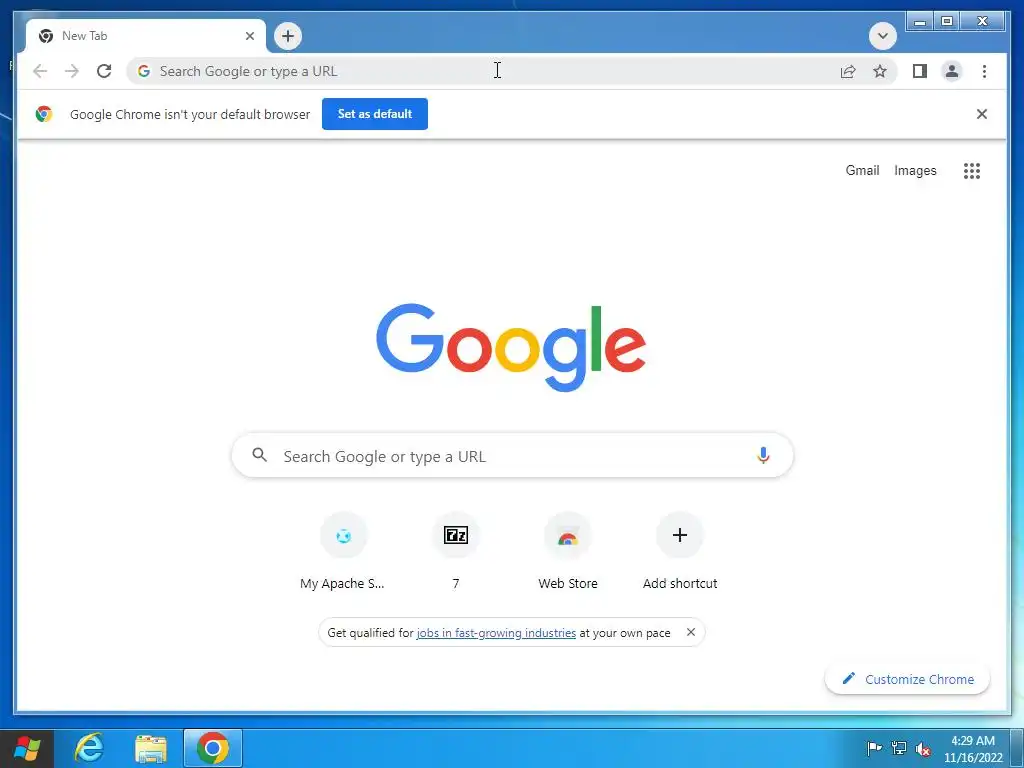Share this page icon in address bar
The image size is (1024, 768).
[848, 71]
